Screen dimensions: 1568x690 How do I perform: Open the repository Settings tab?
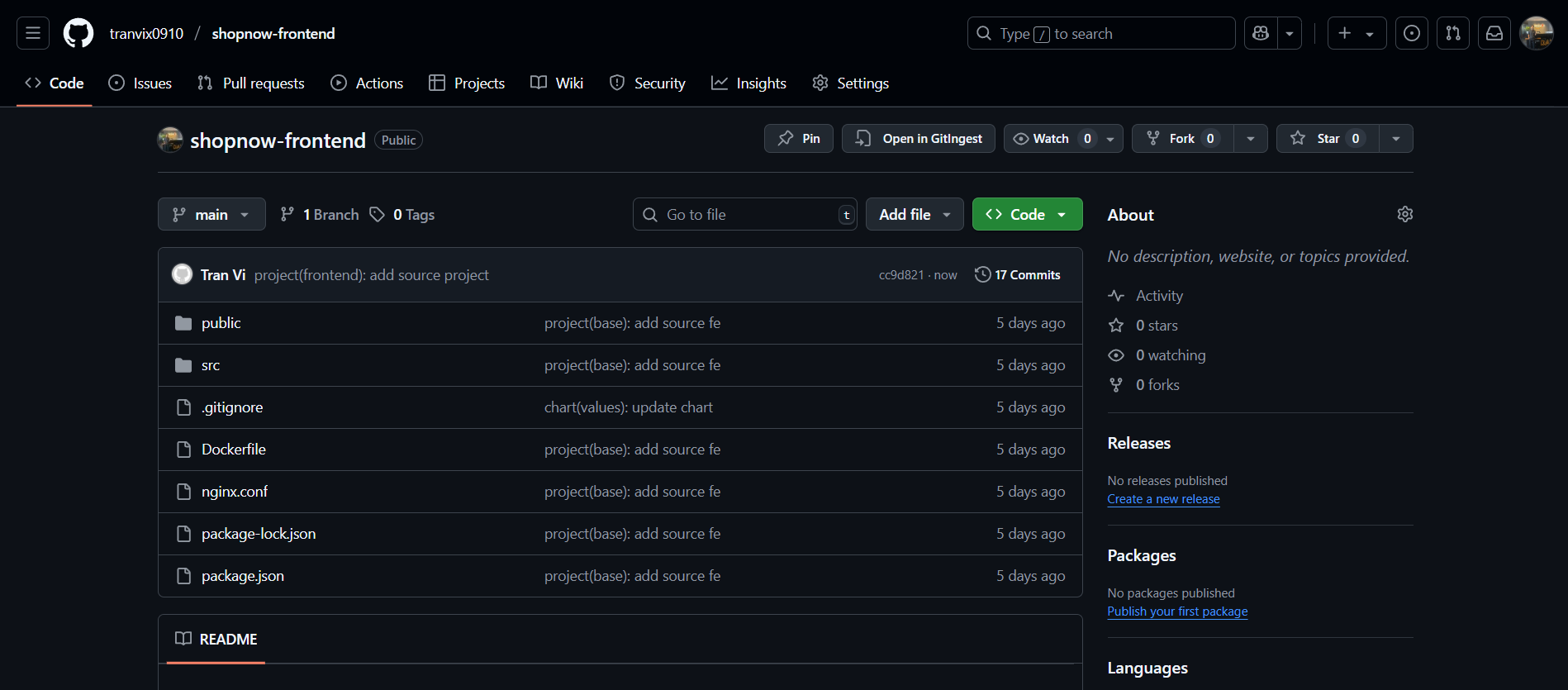coord(851,83)
